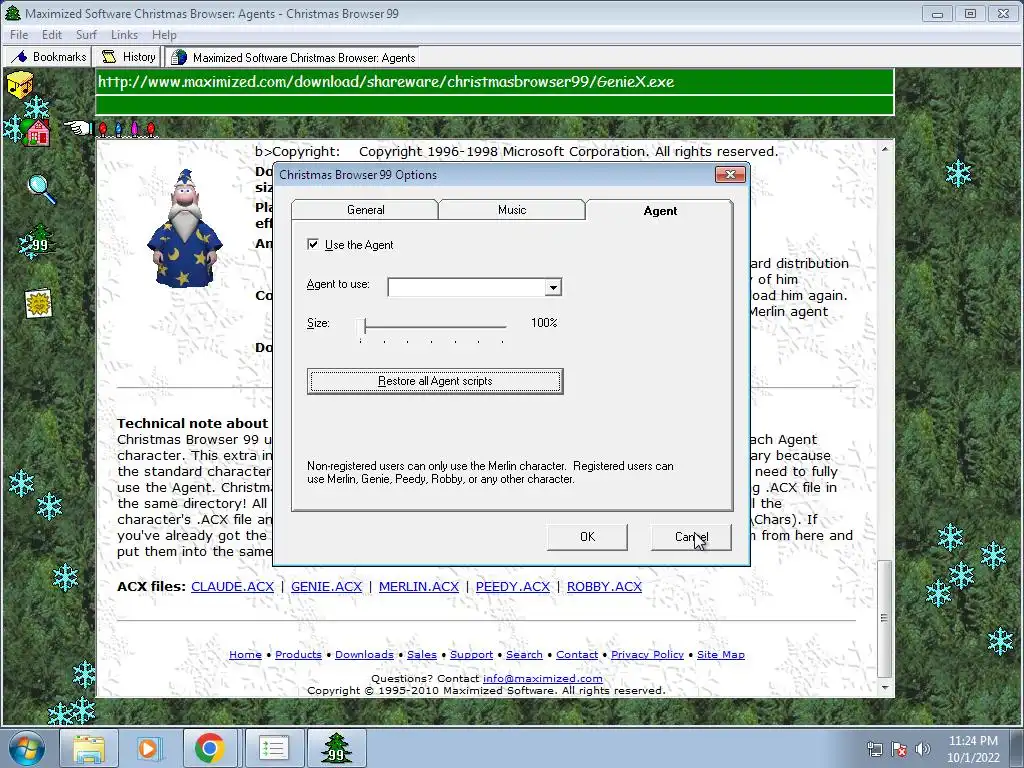This screenshot has width=1024, height=768.
Task: Open media player taskbar icon
Action: point(149,748)
